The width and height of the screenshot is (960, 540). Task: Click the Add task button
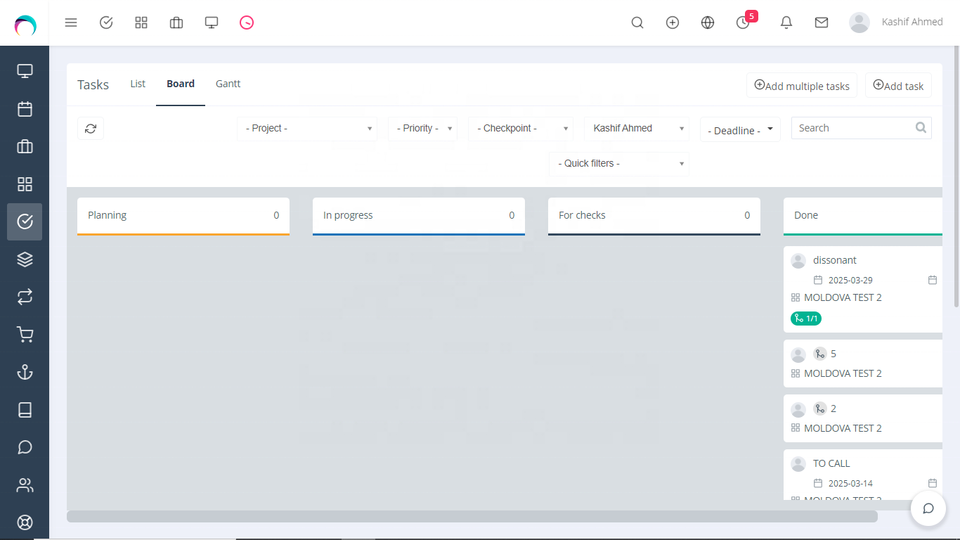coord(898,86)
